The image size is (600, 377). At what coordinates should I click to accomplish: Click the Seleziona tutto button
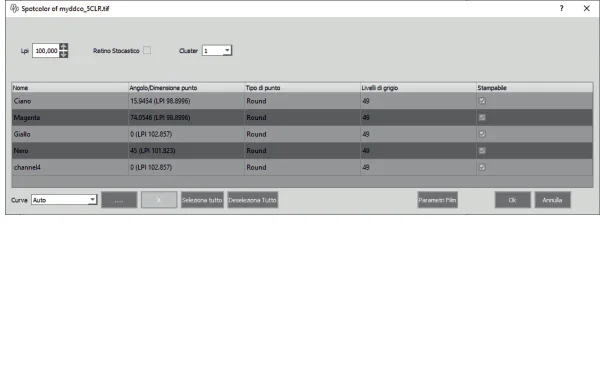tap(202, 200)
